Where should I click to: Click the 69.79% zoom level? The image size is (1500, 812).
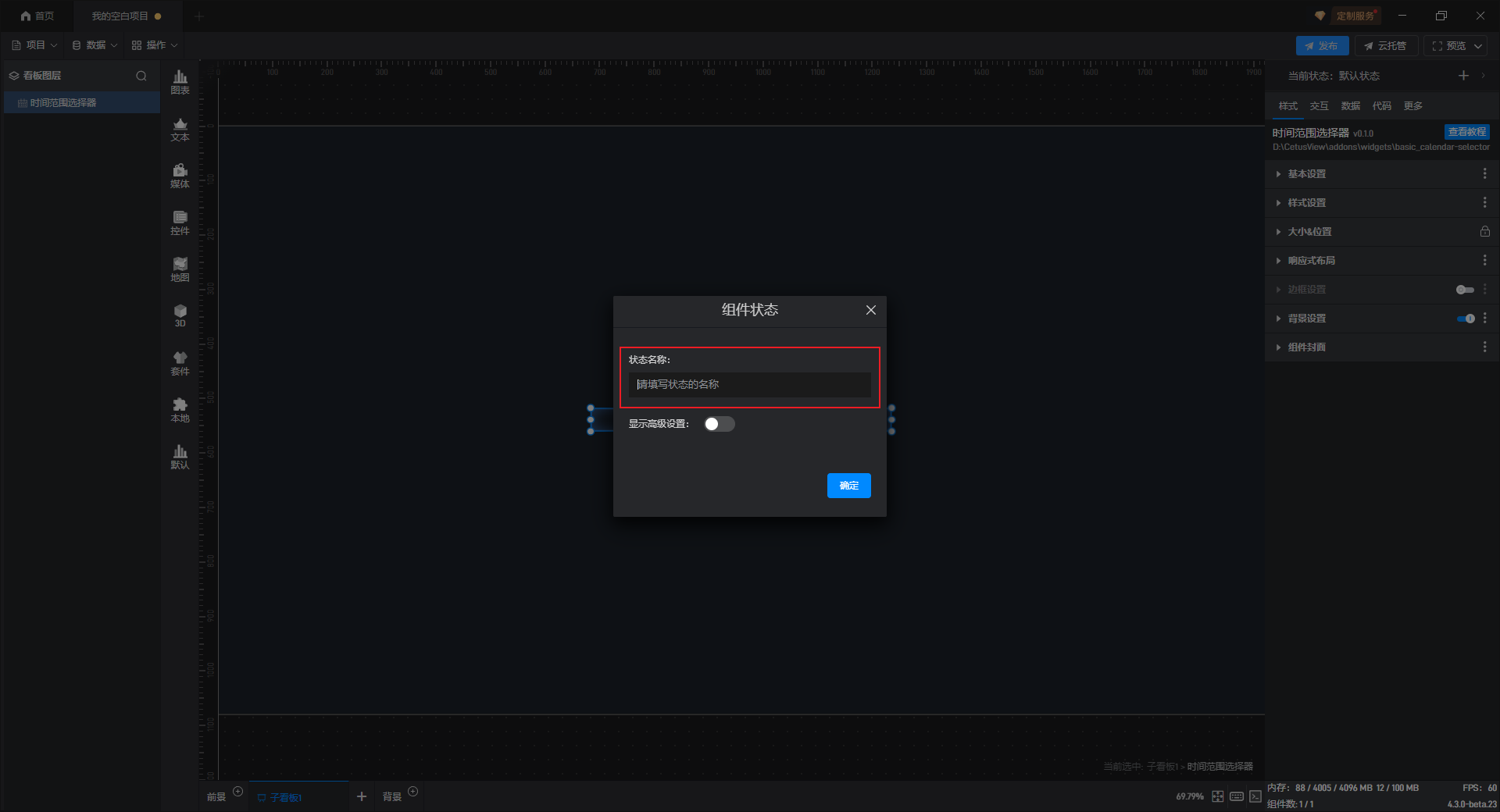[x=1190, y=796]
